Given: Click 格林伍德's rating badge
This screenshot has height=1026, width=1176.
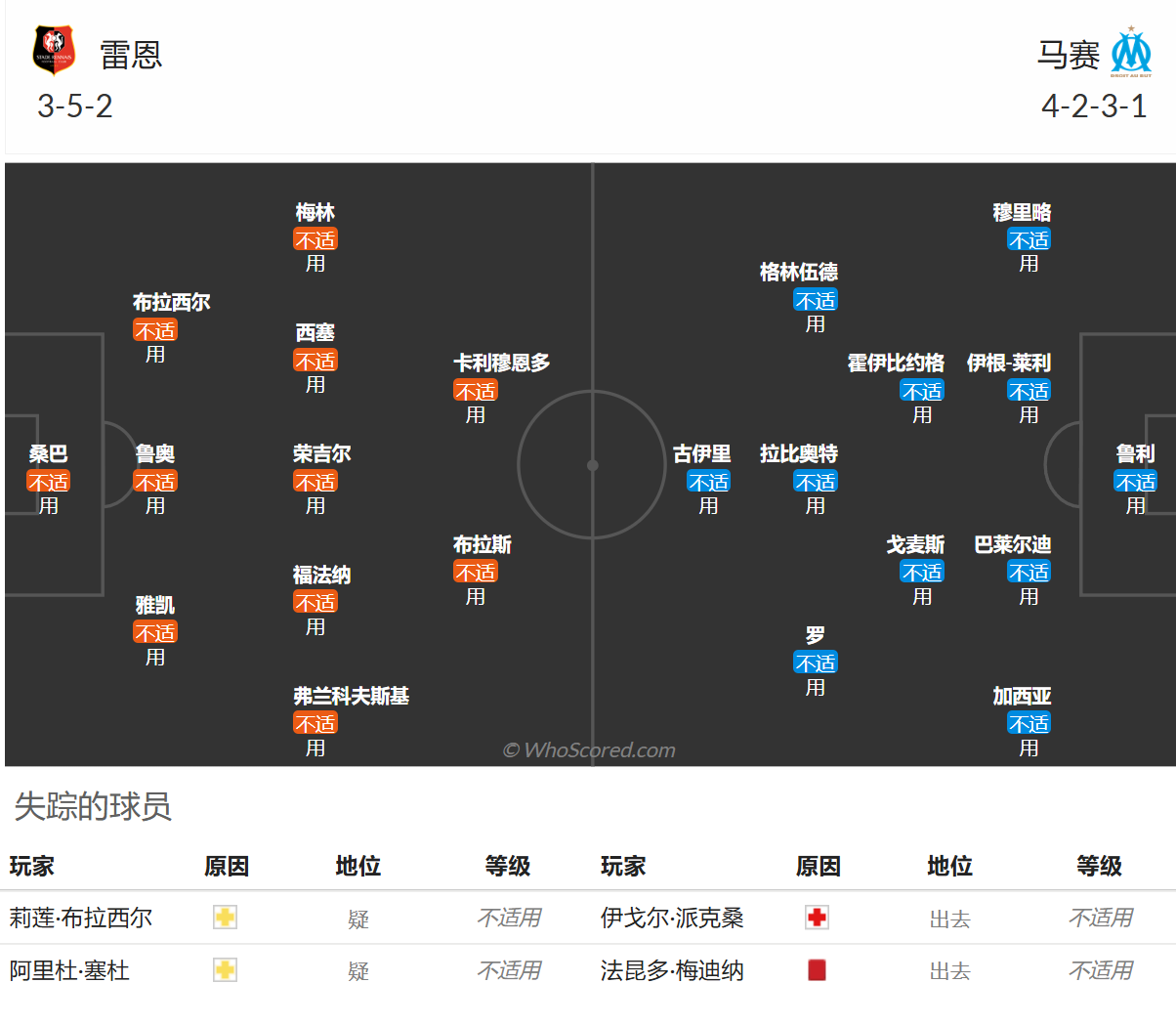Looking at the screenshot, I should click(816, 301).
